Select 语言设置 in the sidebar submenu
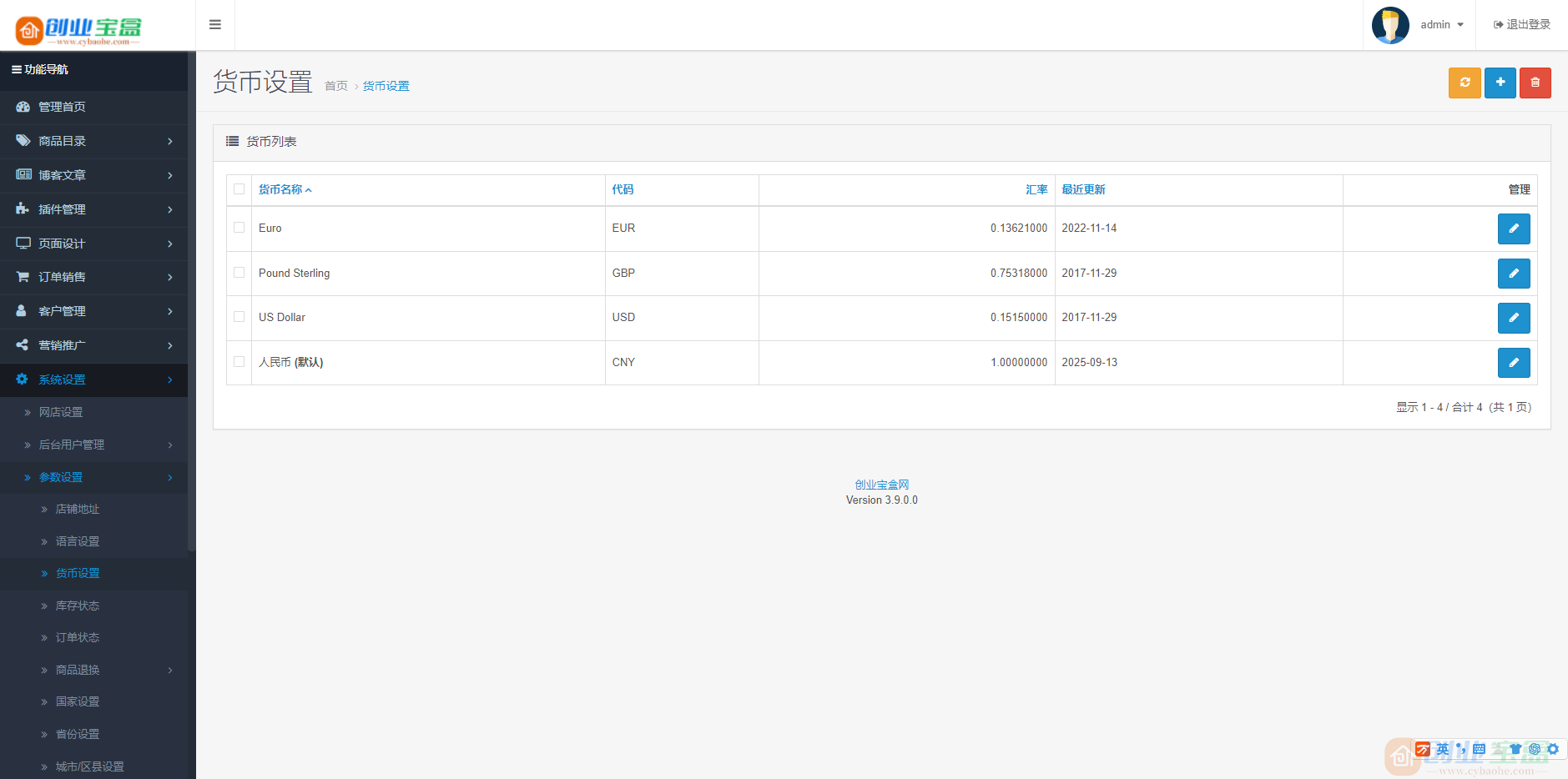 tap(78, 541)
